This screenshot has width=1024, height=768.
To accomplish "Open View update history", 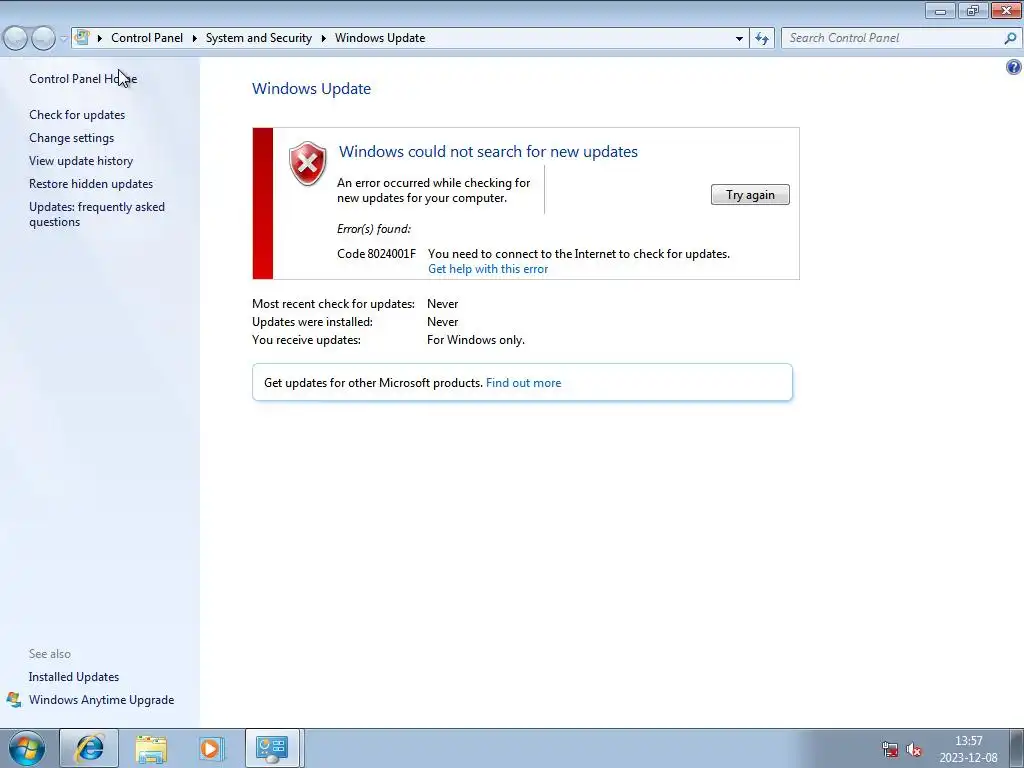I will 81,161.
